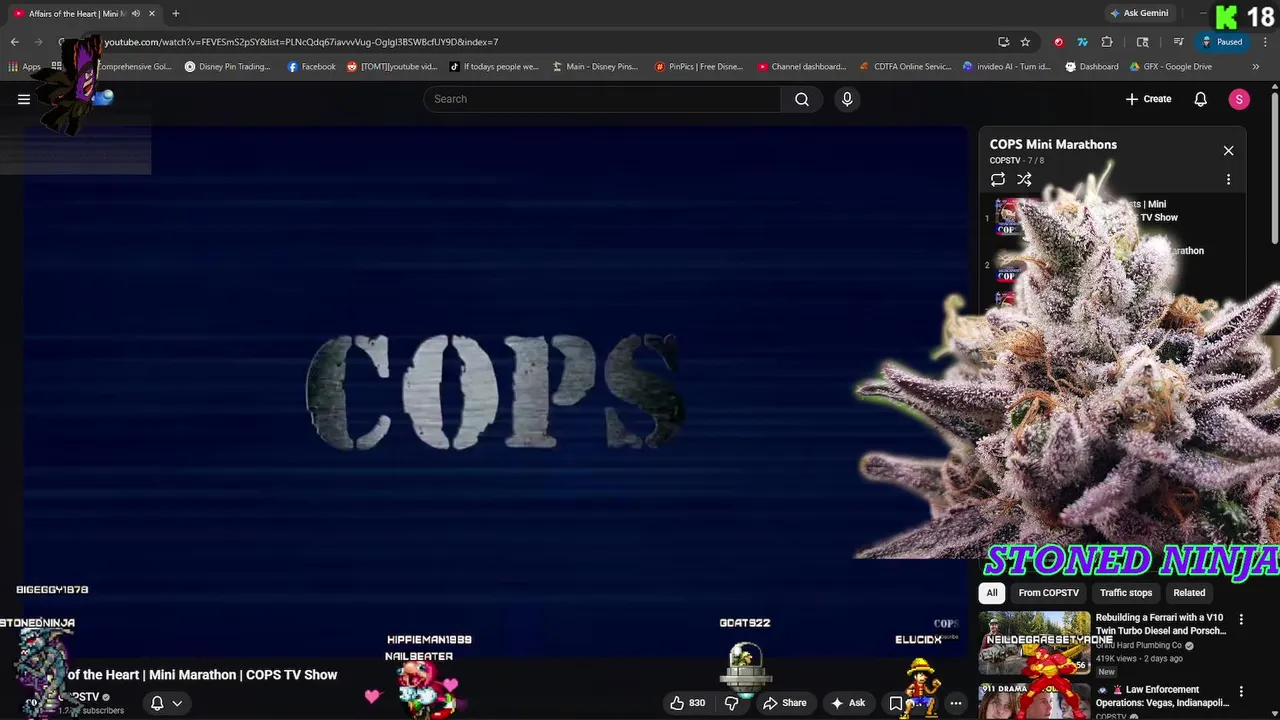The height and width of the screenshot is (720, 1280).
Task: Open Main - Disney Pins bookmark
Action: (595, 67)
